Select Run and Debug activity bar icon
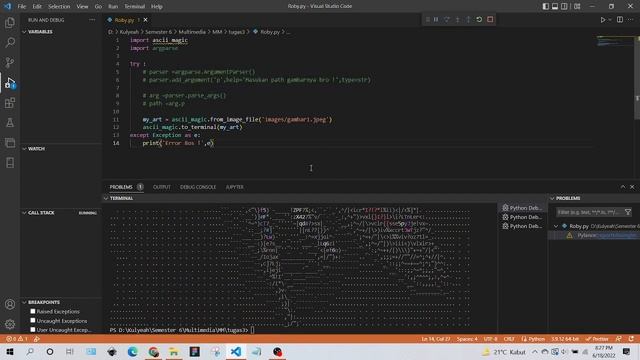The height and width of the screenshot is (360, 640). tap(10, 82)
